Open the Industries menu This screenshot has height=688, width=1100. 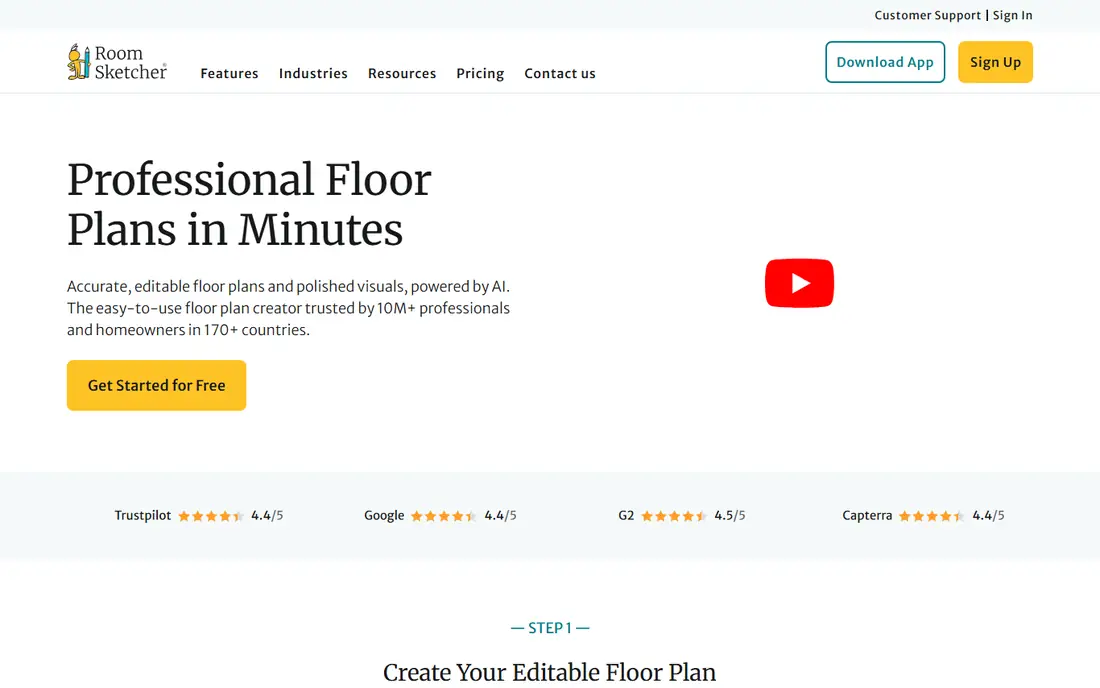point(313,74)
